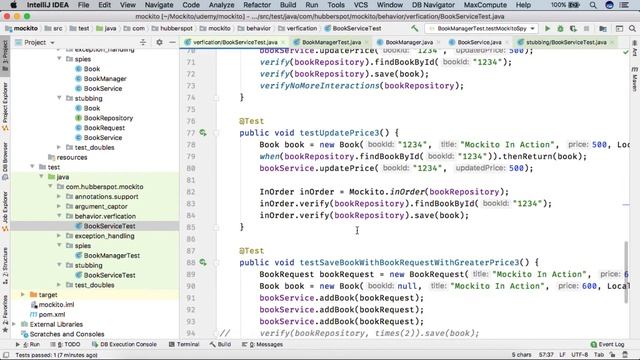Open the Refactor menu
The width and height of the screenshot is (640, 360).
[257, 5]
